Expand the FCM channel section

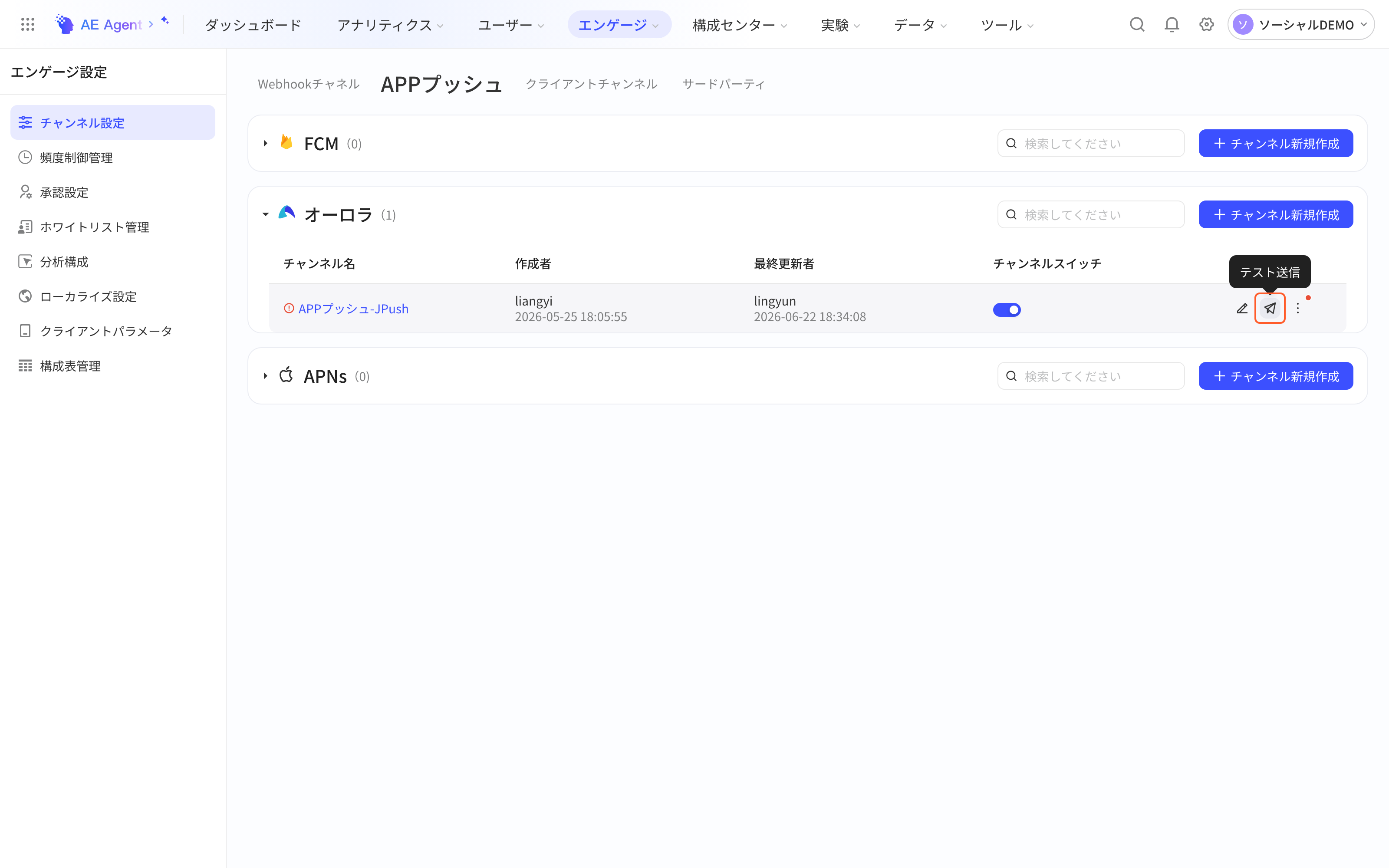click(x=265, y=143)
